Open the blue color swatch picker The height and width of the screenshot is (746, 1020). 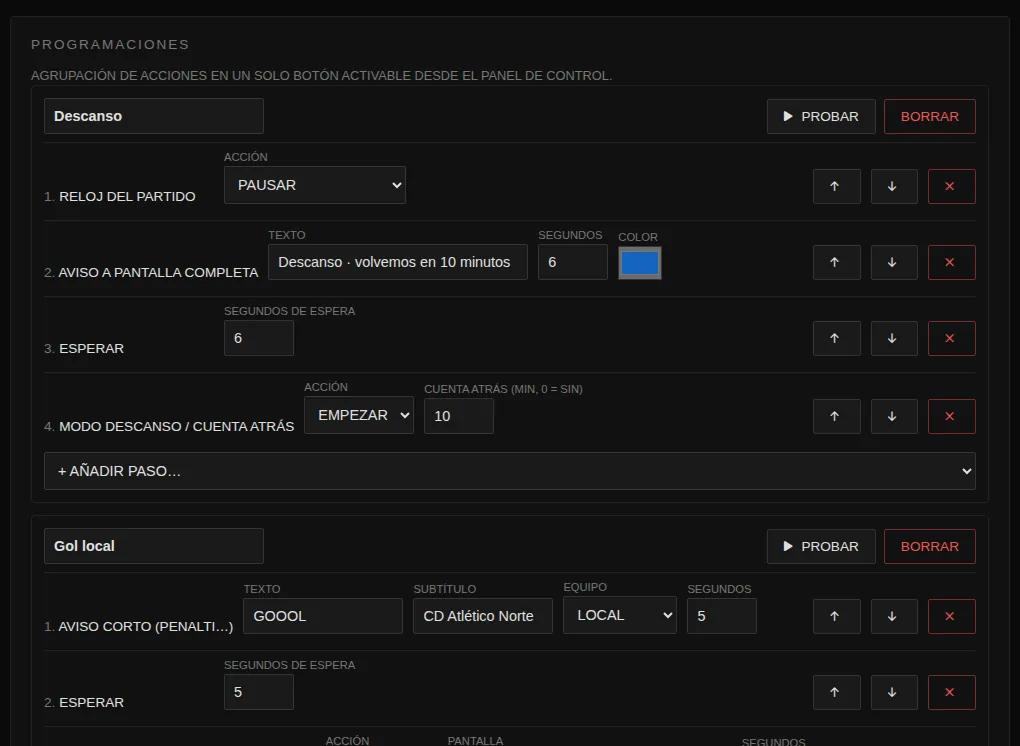[x=639, y=263]
